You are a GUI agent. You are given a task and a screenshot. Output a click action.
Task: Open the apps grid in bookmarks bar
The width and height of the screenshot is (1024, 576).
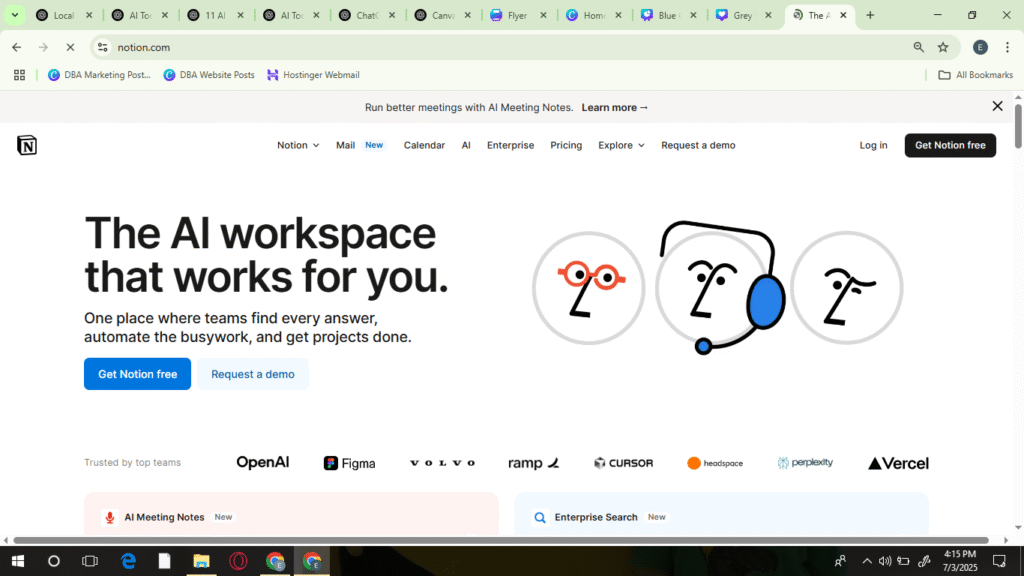20,75
